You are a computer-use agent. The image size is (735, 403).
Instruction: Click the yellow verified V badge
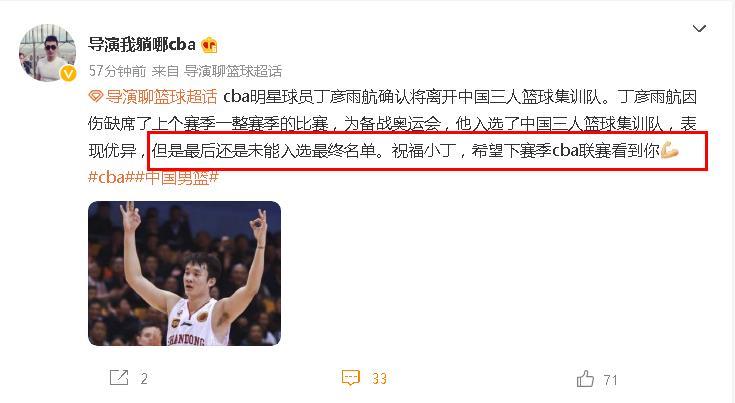[x=68, y=73]
